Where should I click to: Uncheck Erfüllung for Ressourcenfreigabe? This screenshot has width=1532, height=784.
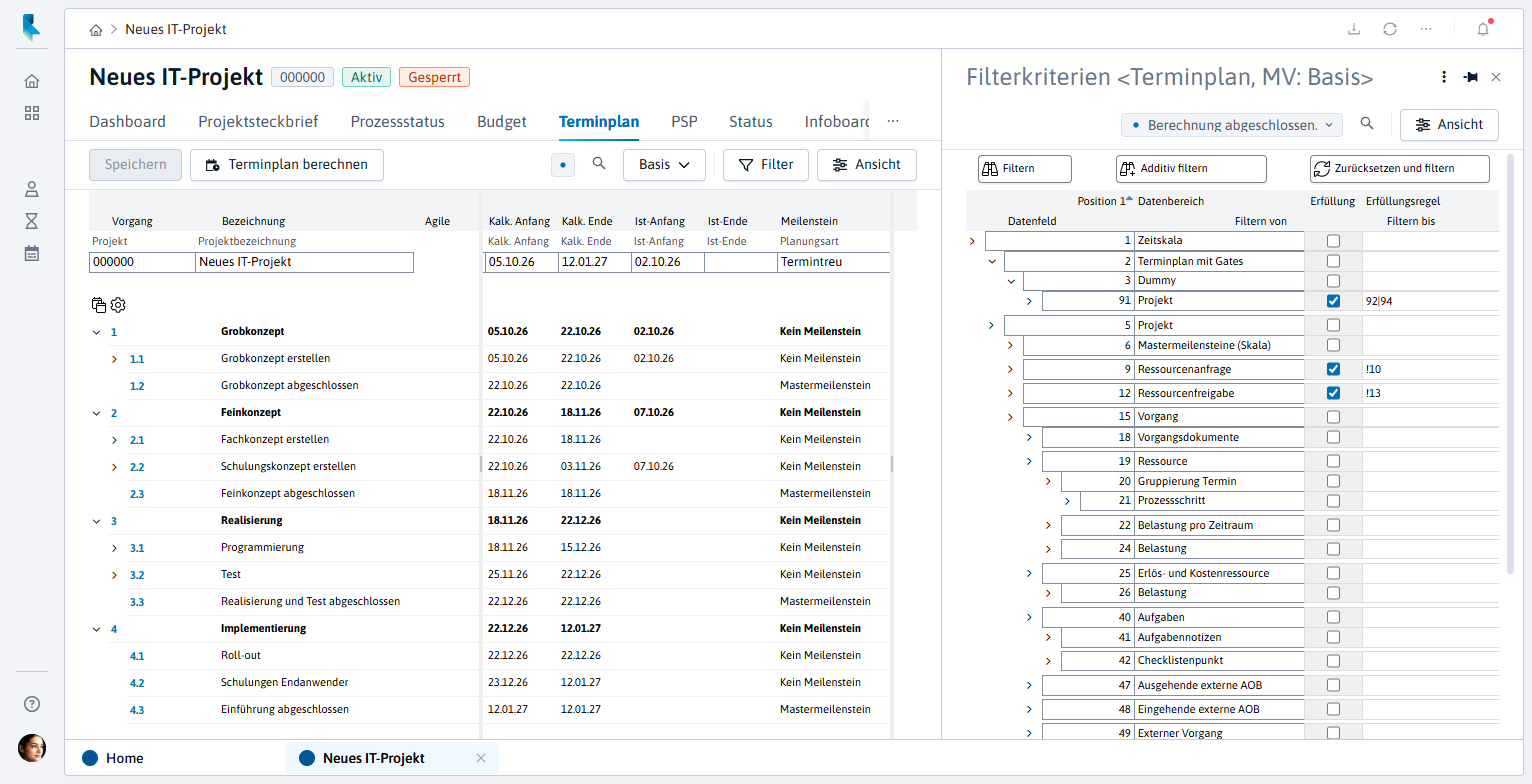click(1333, 393)
